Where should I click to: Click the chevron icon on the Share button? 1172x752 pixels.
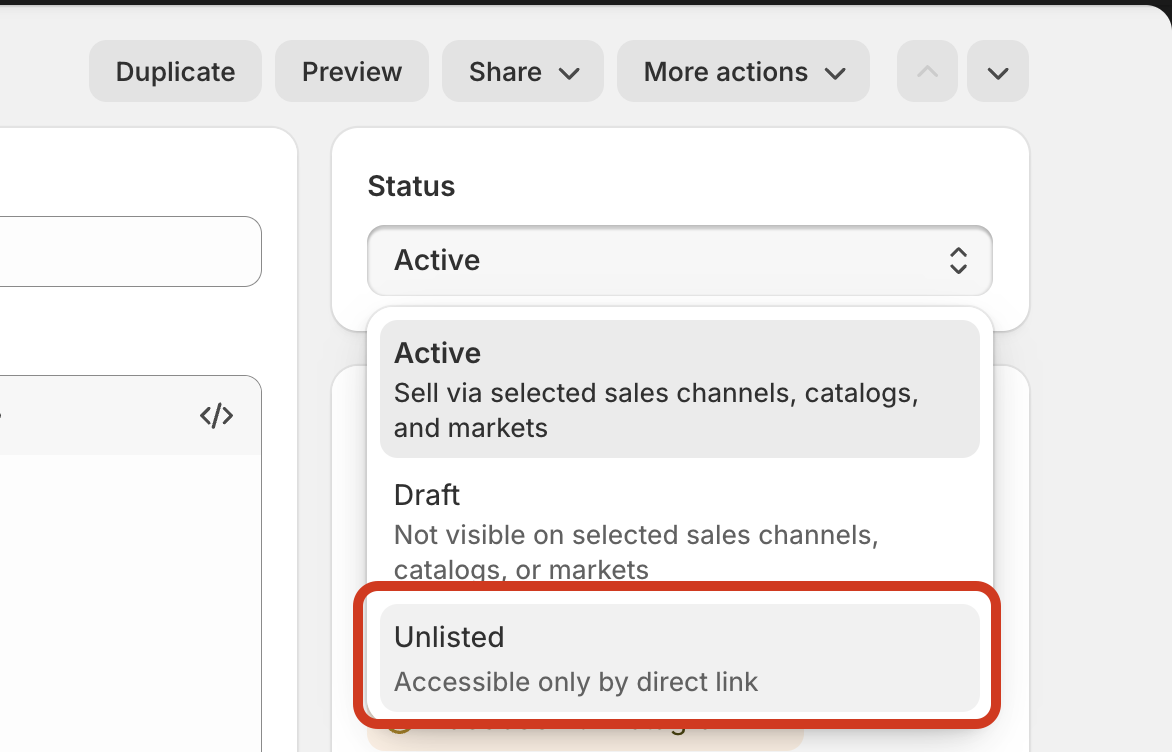570,73
